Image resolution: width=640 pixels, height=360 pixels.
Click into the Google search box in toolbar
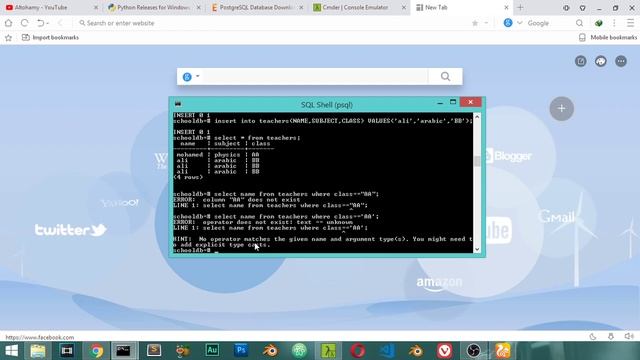(549, 23)
